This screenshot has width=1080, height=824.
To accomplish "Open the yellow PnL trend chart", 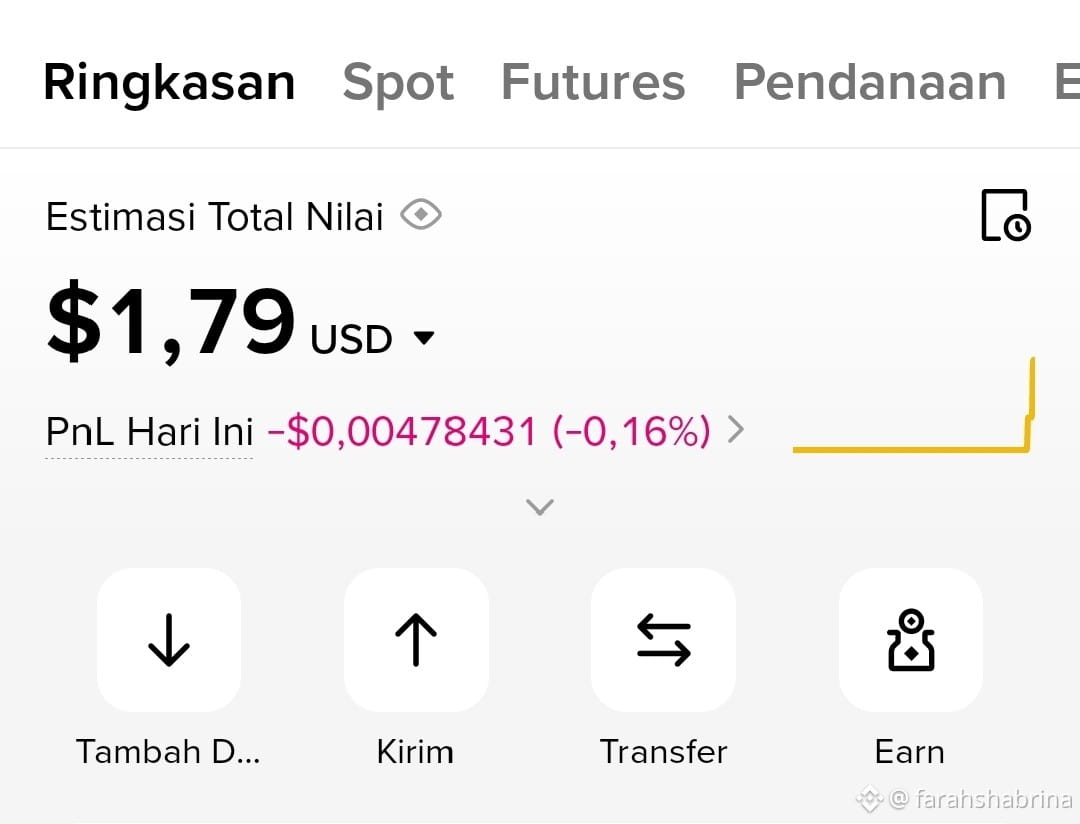I will coord(913,405).
